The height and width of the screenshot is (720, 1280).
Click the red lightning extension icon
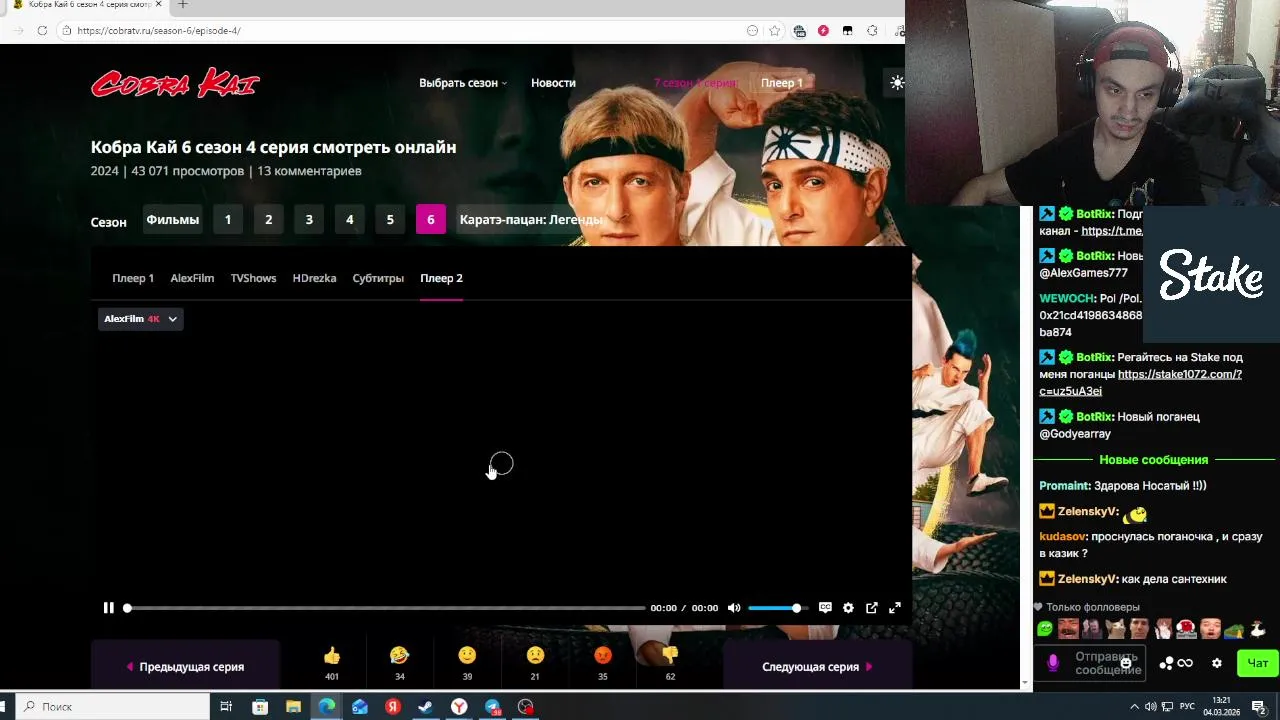[x=823, y=31]
